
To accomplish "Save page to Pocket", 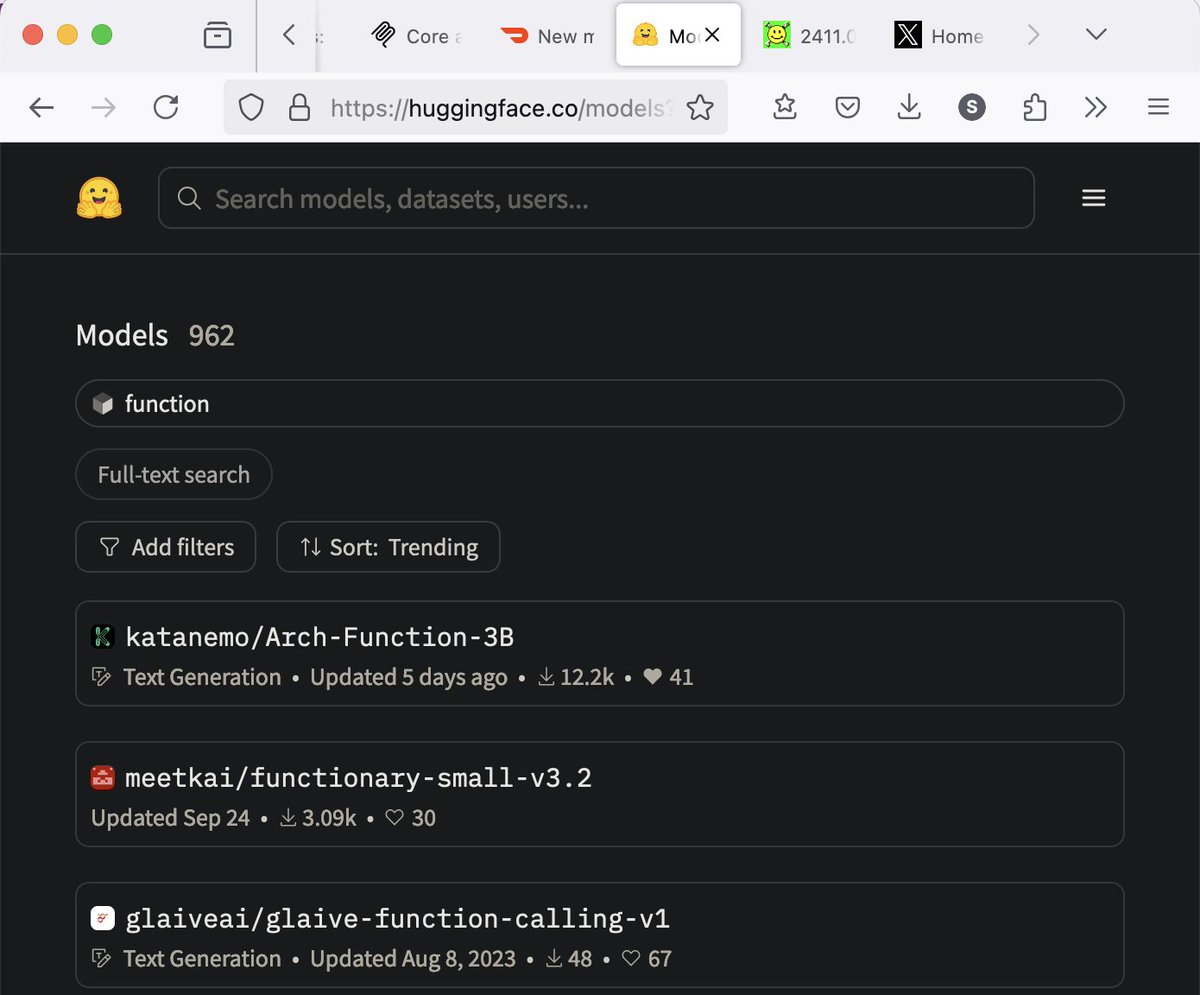I will 848,107.
